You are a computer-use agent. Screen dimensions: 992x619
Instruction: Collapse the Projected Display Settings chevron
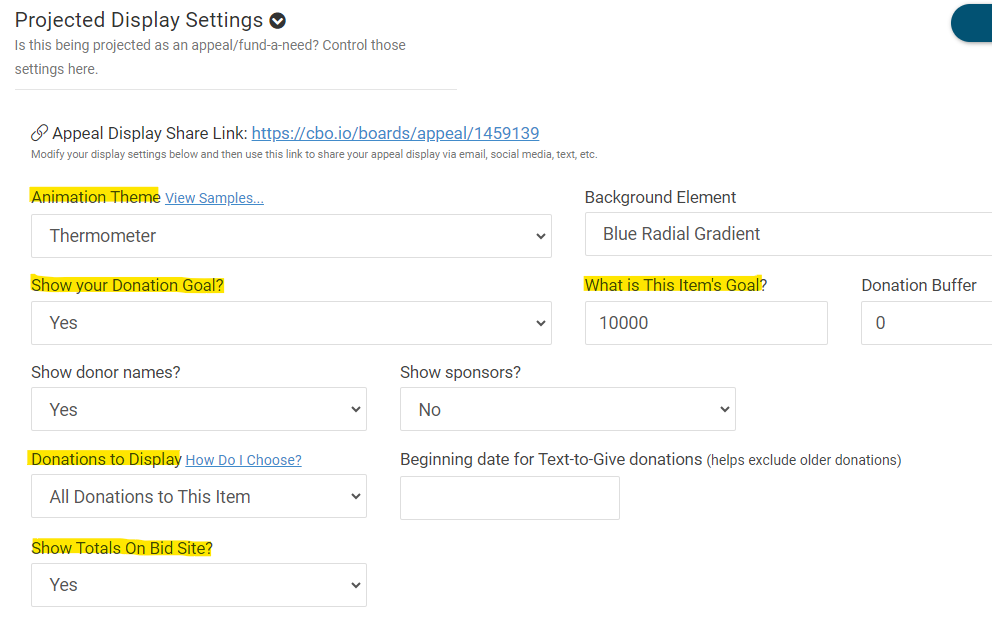tap(278, 21)
